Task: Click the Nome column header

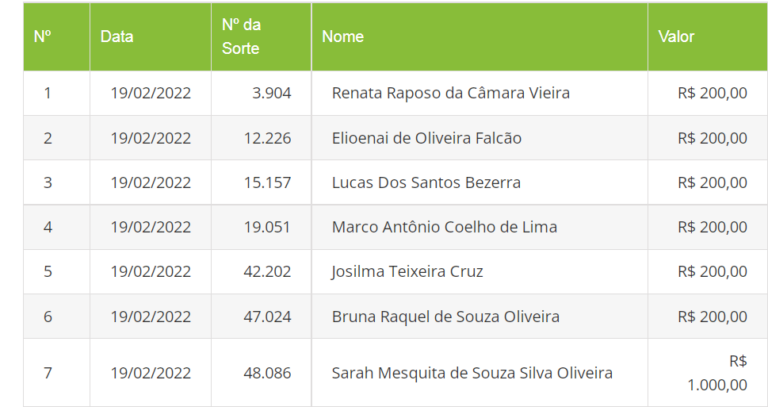Action: [x=343, y=36]
